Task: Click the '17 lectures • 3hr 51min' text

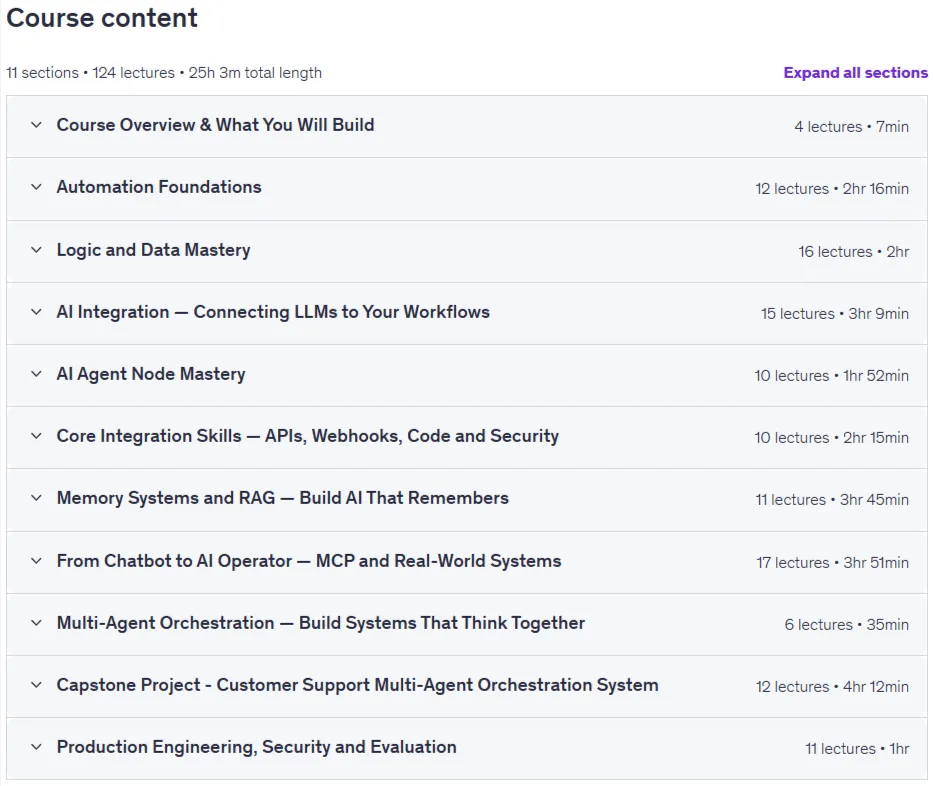Action: (832, 562)
